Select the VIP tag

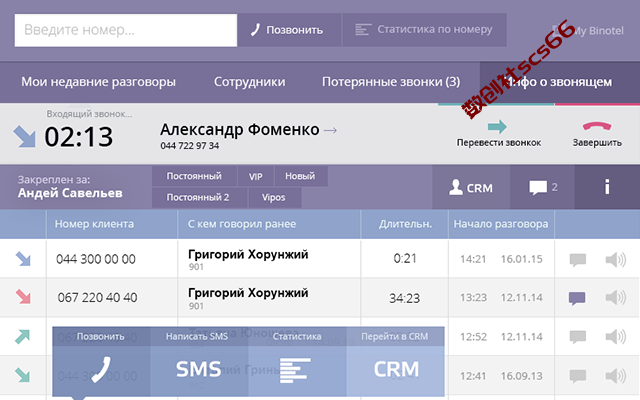[256, 176]
